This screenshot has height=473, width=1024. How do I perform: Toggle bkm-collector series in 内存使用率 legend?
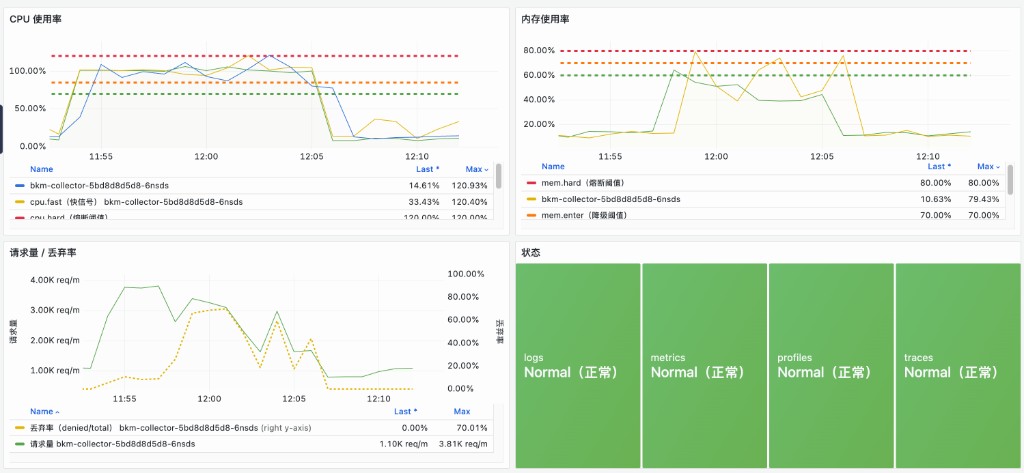(x=611, y=199)
